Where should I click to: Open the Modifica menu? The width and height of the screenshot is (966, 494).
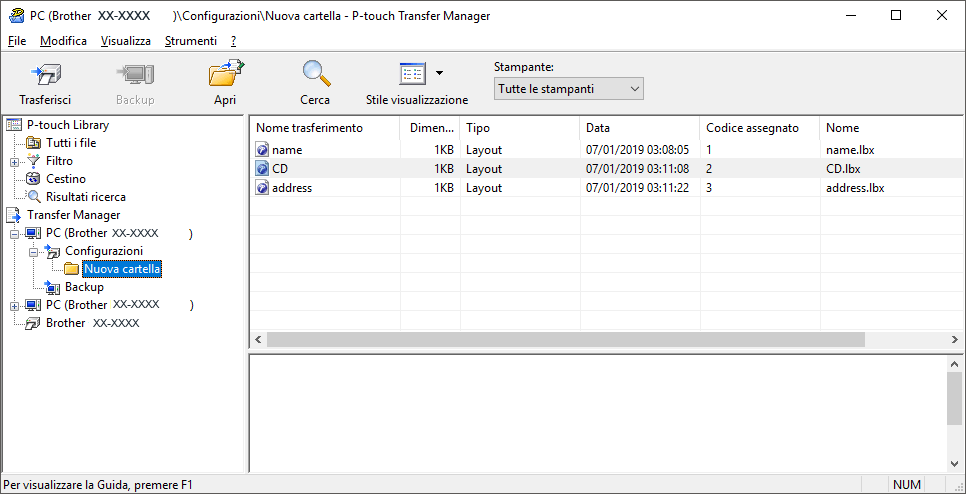[63, 41]
